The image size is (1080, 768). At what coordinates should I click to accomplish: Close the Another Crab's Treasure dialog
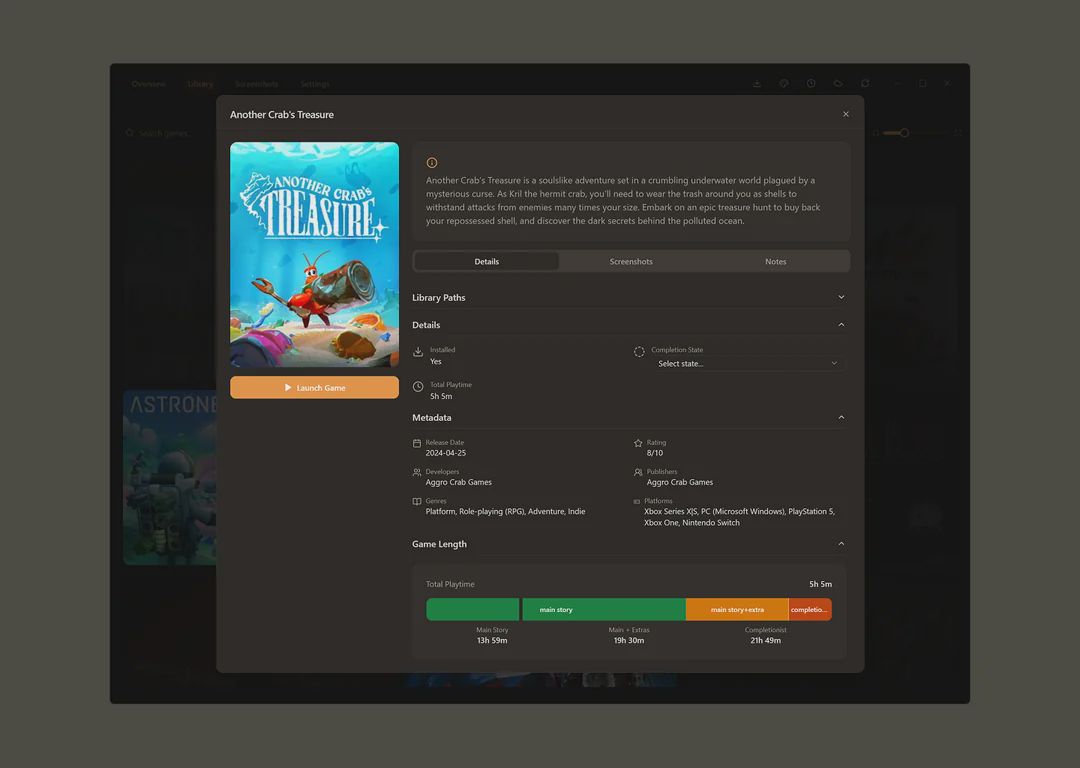(x=846, y=114)
